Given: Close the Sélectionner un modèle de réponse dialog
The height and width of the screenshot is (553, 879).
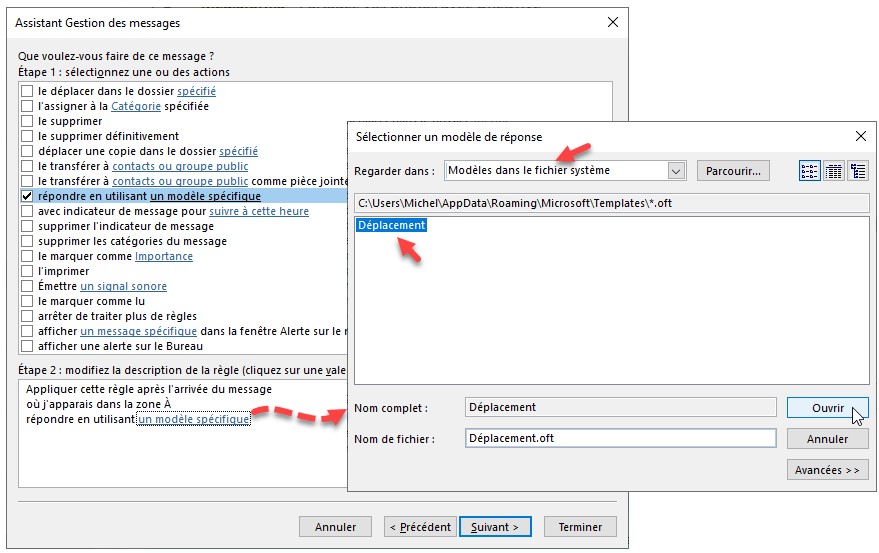Looking at the screenshot, I should tap(860, 136).
